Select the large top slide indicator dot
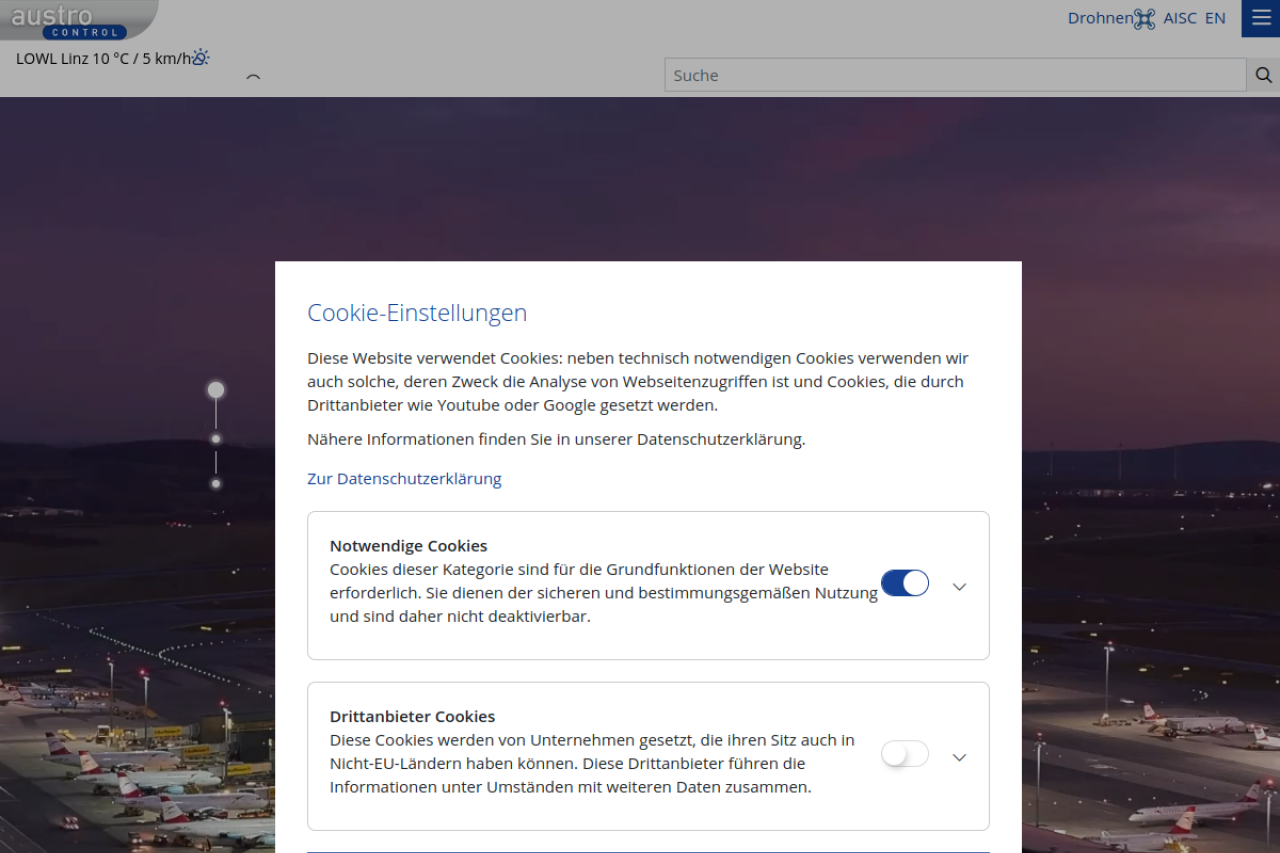 (216, 390)
